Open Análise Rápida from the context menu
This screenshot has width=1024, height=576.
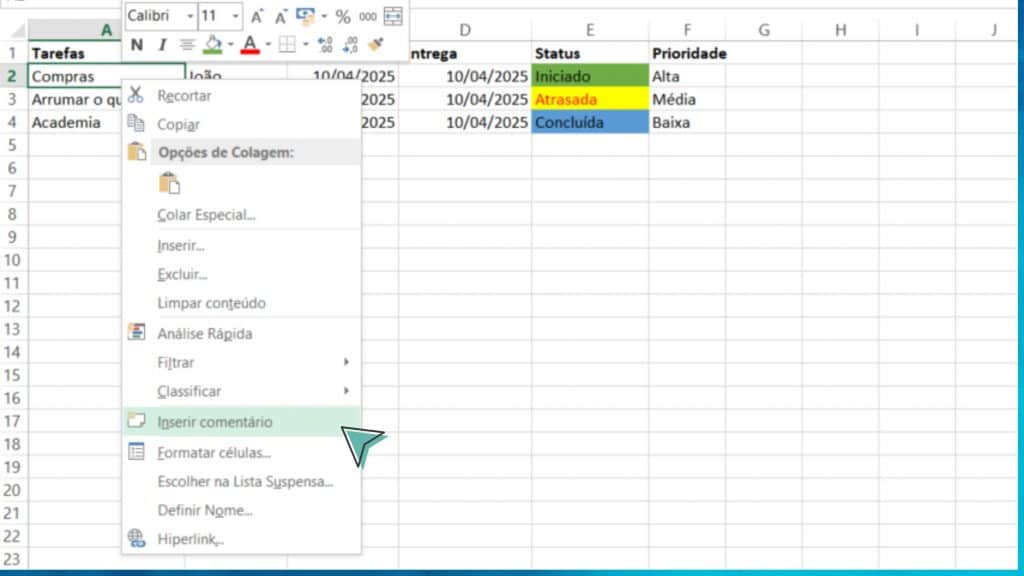(242, 333)
